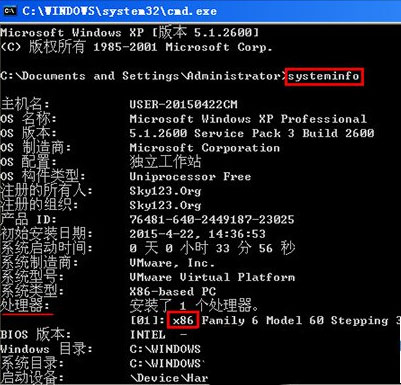Viewport: 401px width, 385px height.
Task: Click the x86 Family 6 Model 60 line
Action: [x=265, y=321]
